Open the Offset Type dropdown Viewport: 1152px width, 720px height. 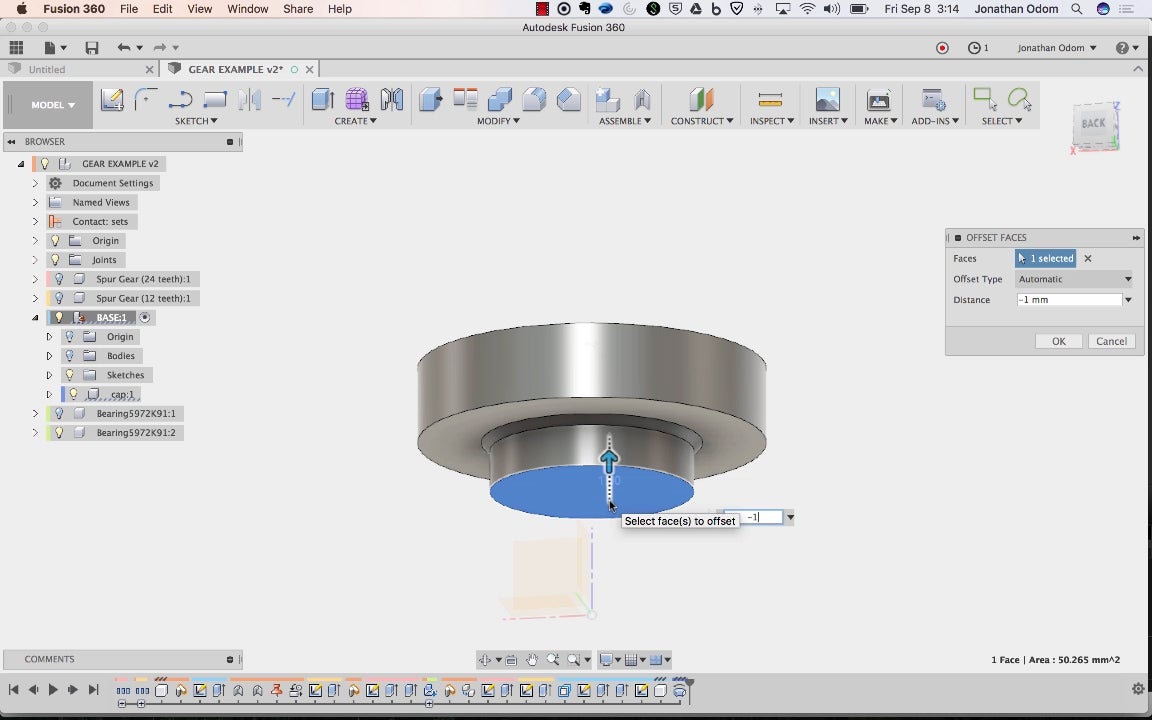coord(1074,279)
